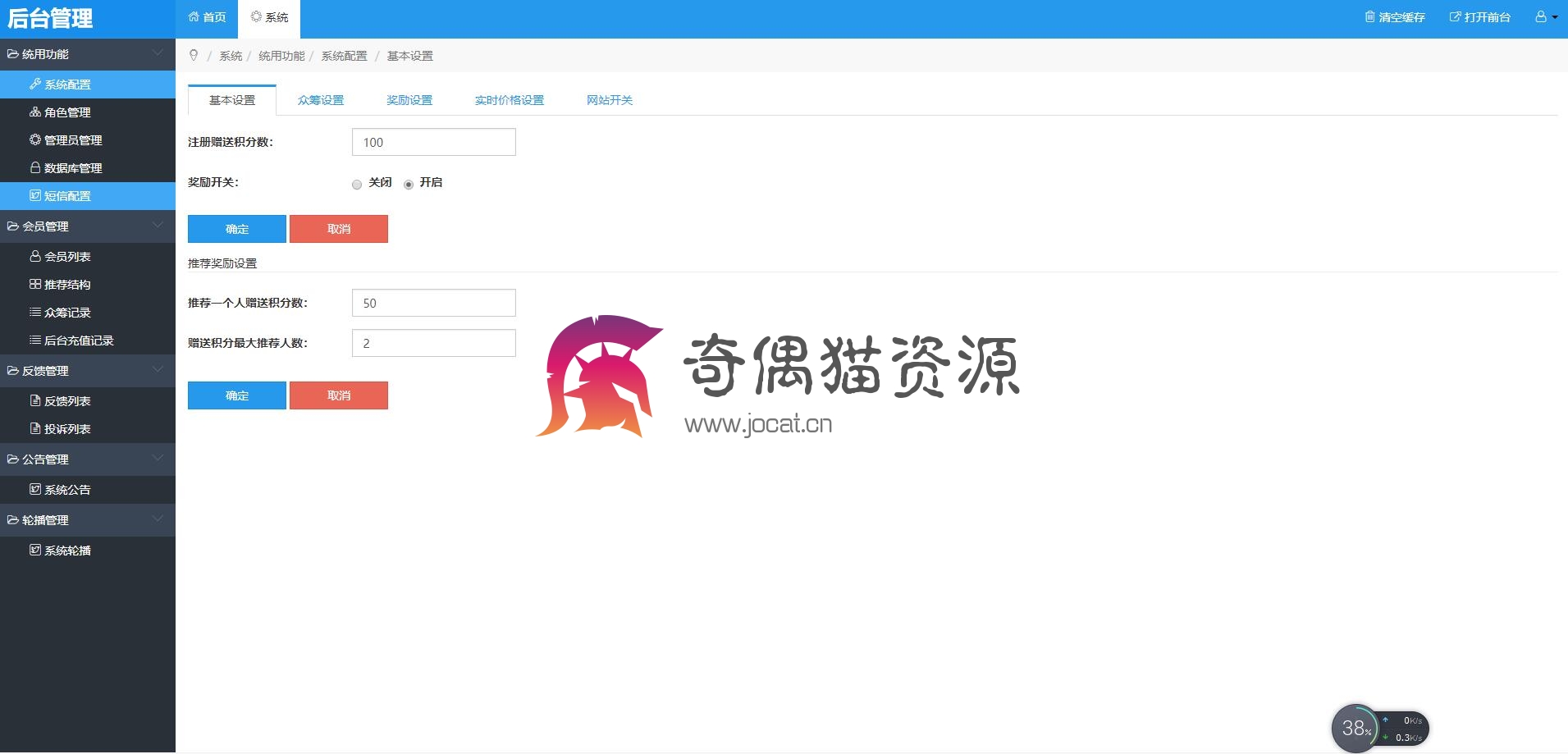
Task: Click the 注册赠送积分数 input field
Action: [434, 142]
